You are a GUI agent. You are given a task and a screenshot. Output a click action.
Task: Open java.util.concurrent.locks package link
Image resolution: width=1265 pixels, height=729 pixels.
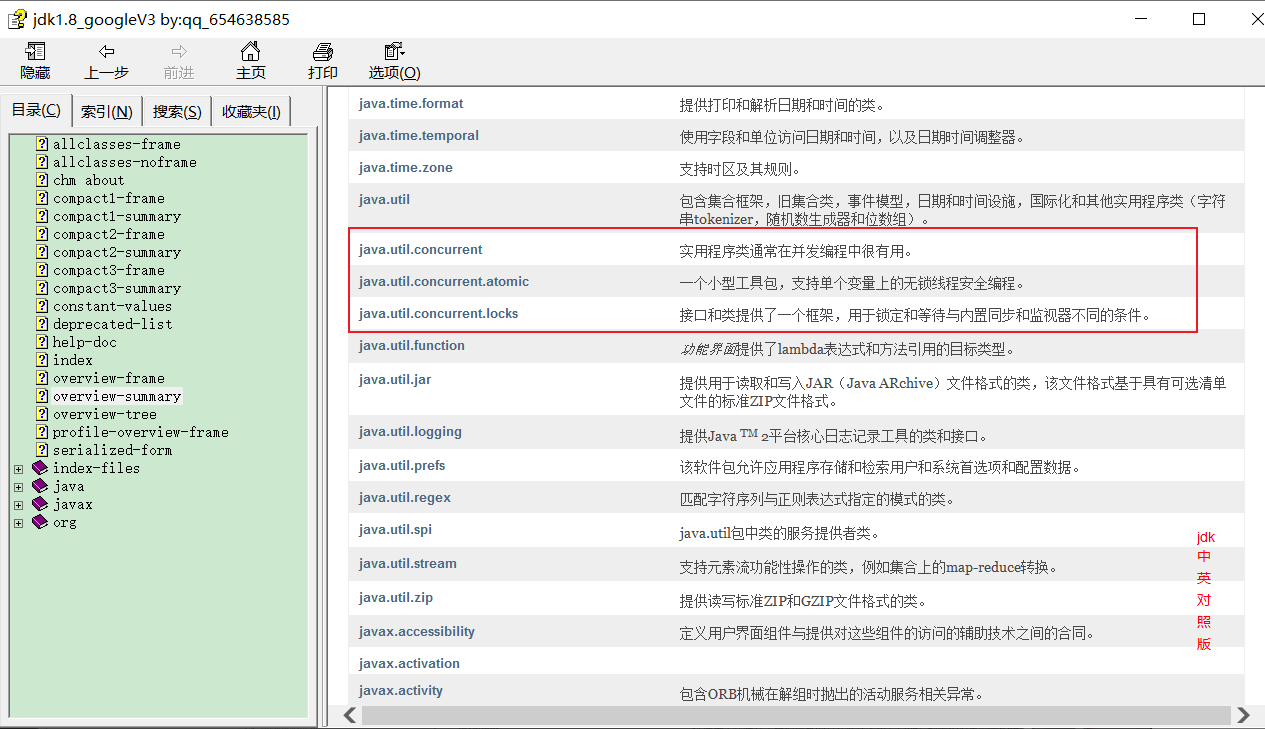(x=439, y=313)
